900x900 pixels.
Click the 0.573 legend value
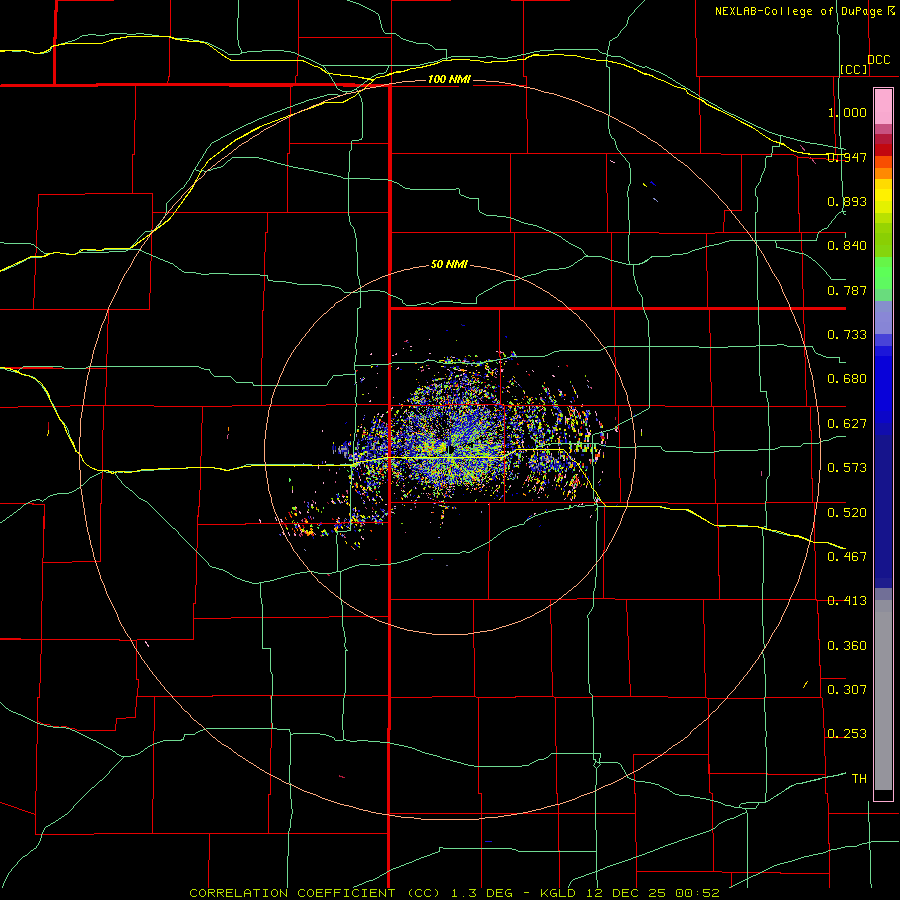tap(847, 468)
